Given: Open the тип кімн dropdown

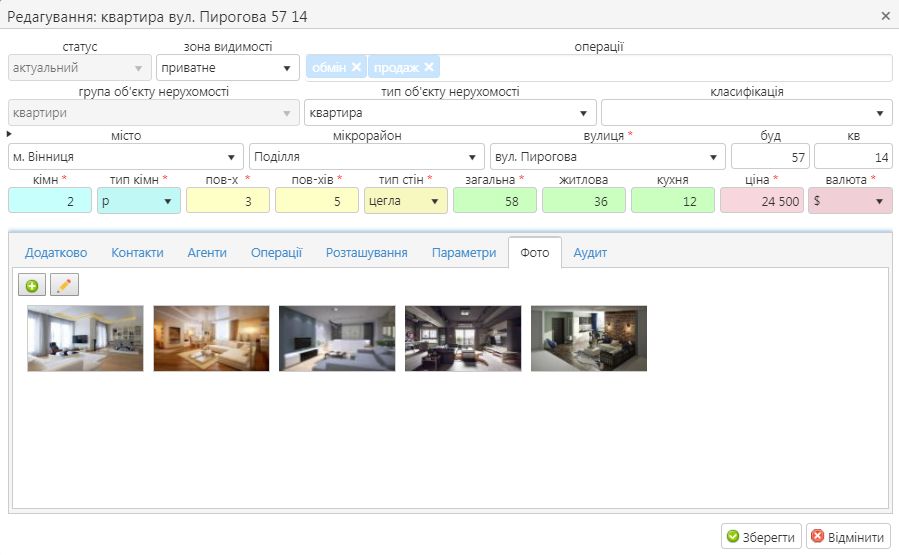Looking at the screenshot, I should click(x=139, y=201).
